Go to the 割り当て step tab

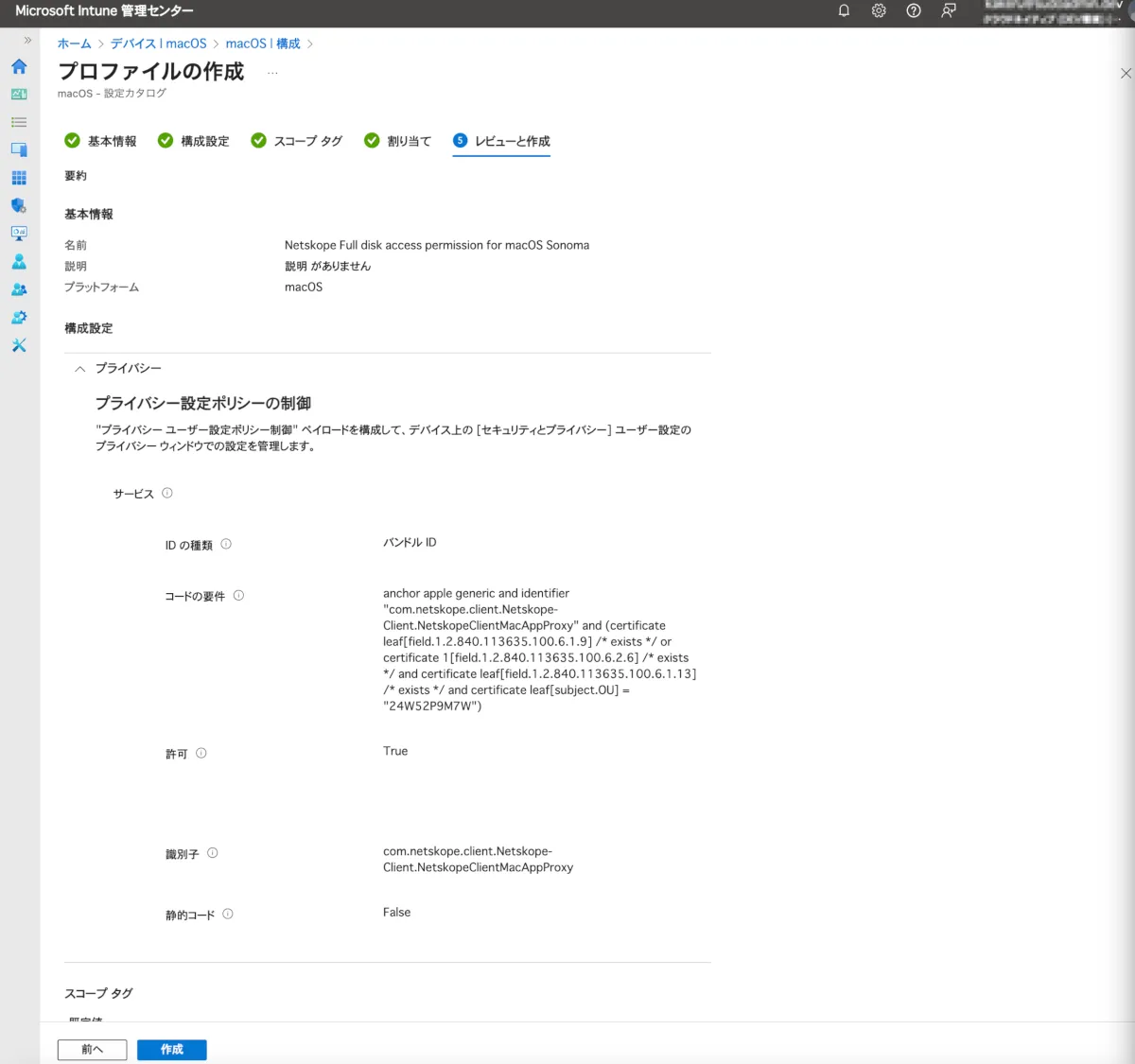pos(398,141)
